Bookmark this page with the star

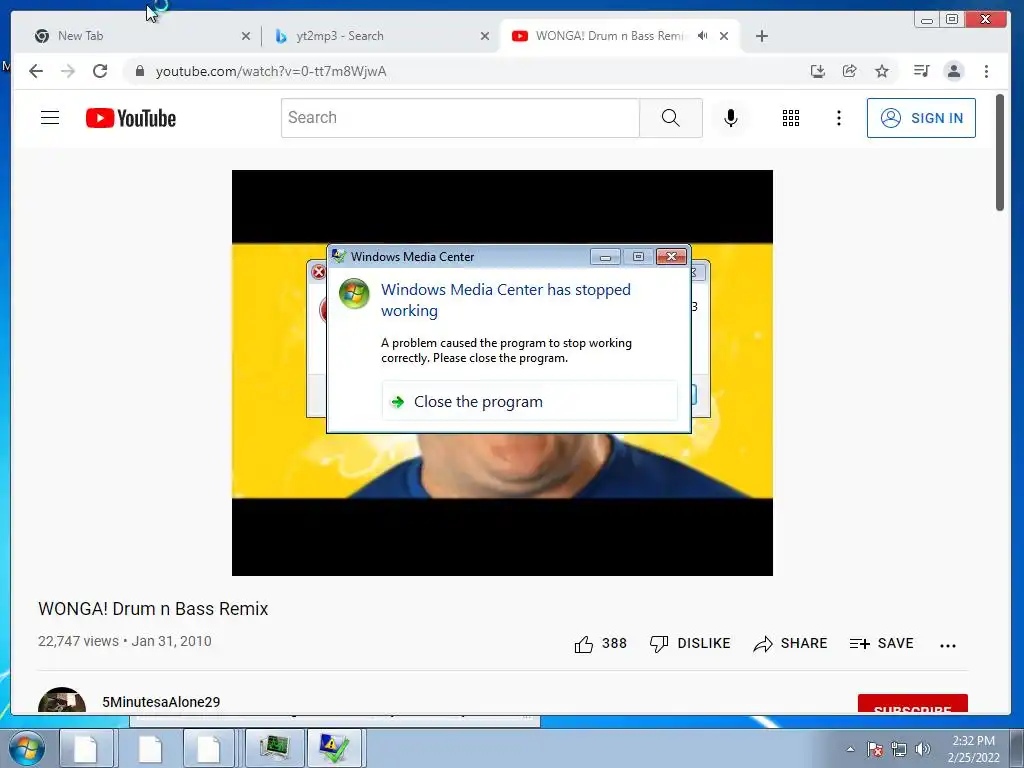click(882, 71)
